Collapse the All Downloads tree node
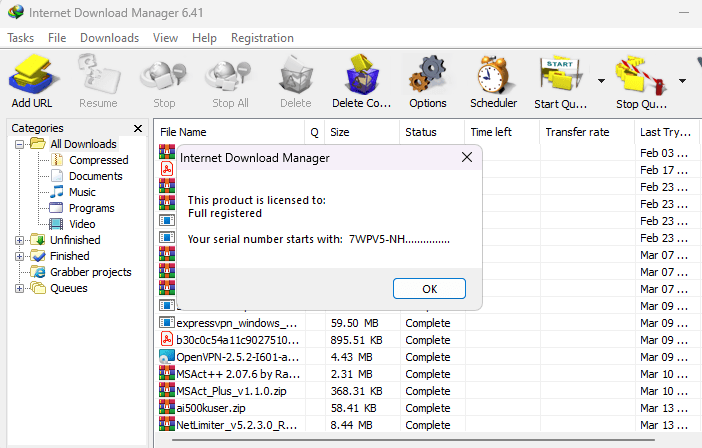Viewport: 702px width, 448px height. tap(20, 144)
